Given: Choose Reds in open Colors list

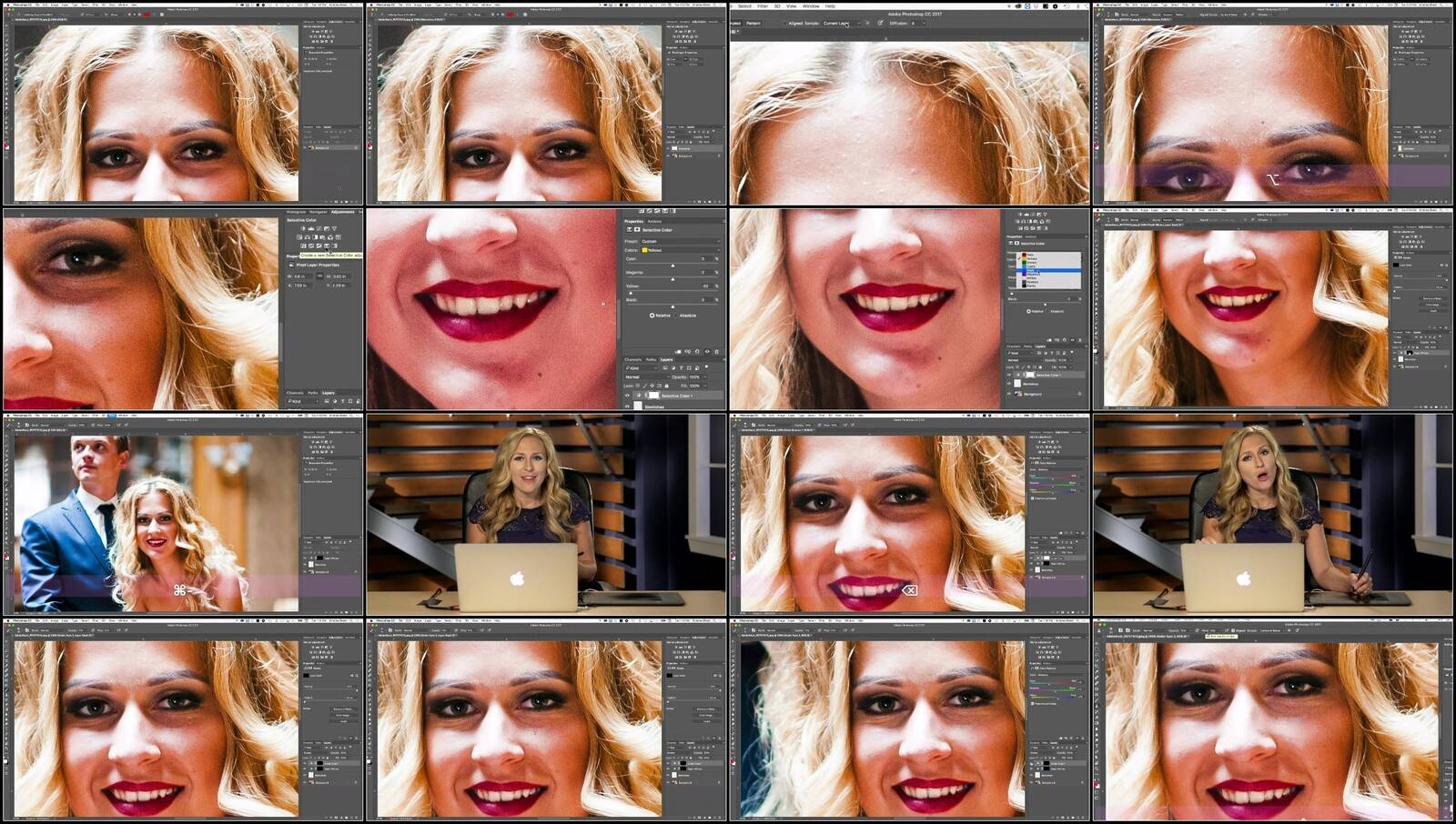Looking at the screenshot, I should [x=1049, y=255].
